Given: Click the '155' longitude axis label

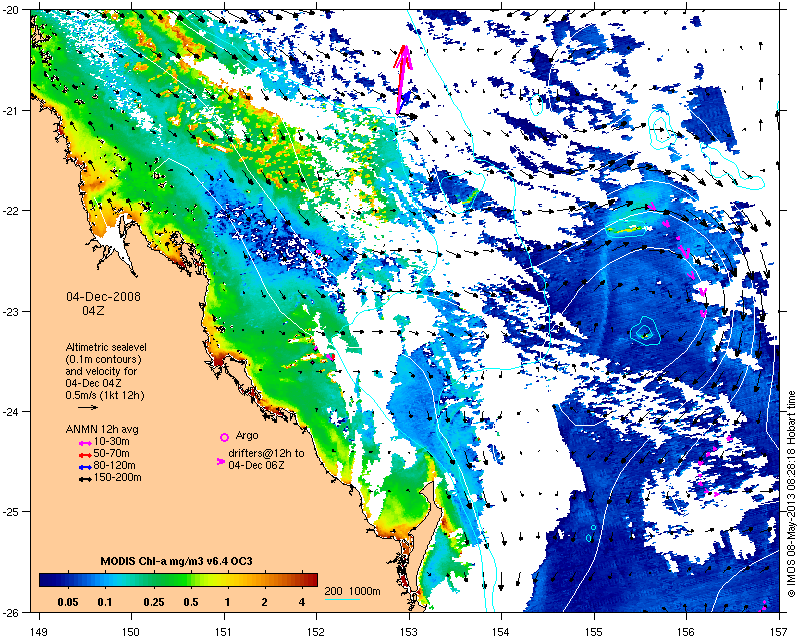Looking at the screenshot, I should click(x=594, y=632).
